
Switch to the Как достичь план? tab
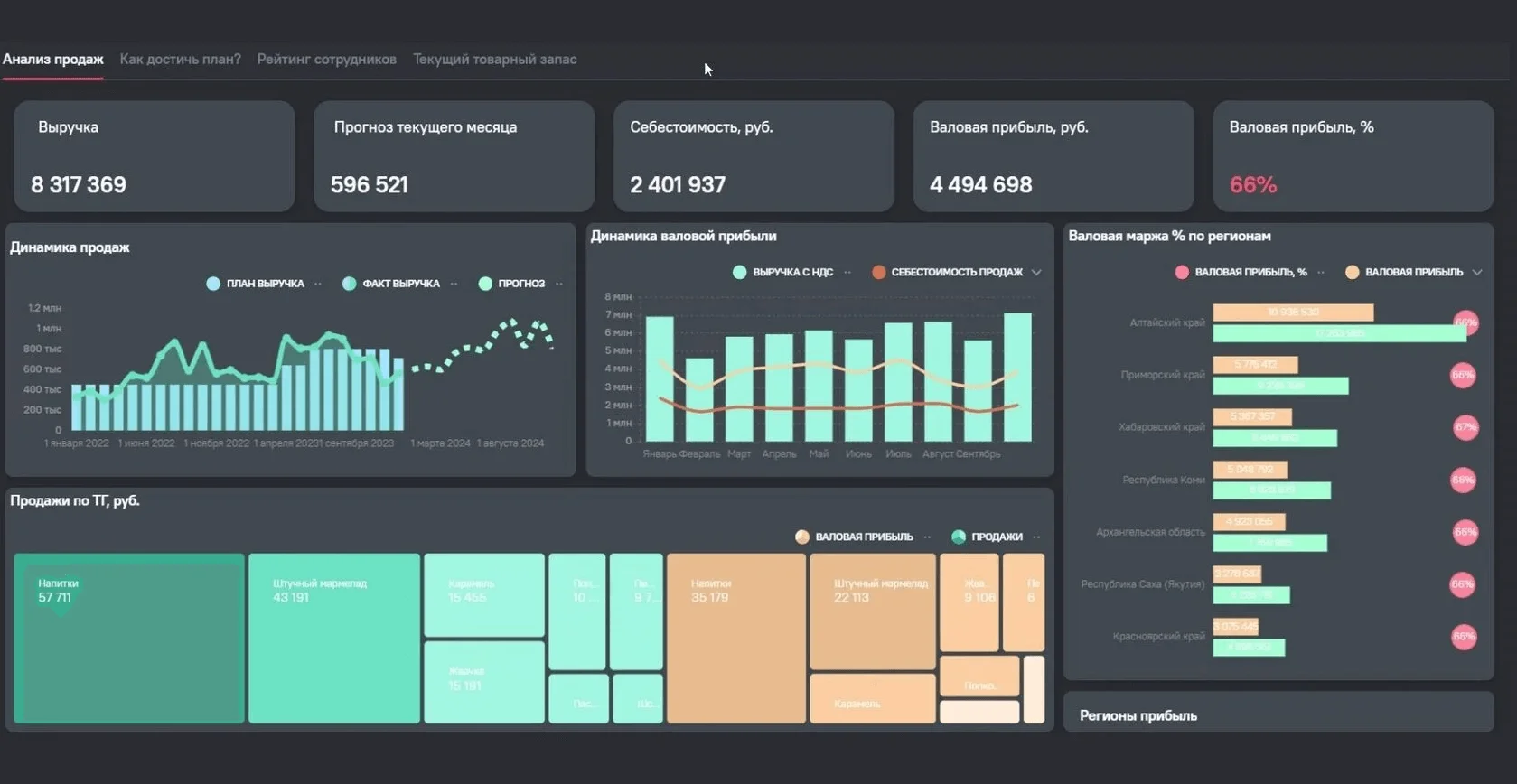180,59
